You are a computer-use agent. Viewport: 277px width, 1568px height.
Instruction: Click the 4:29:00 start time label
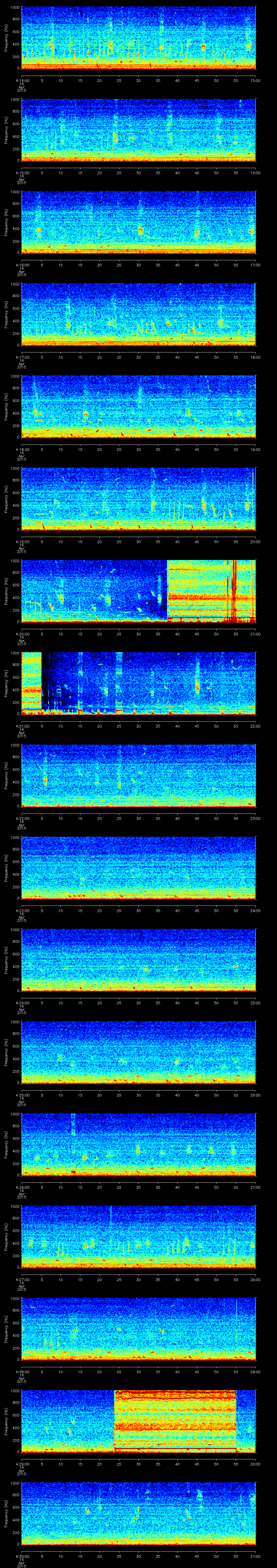click(x=22, y=1464)
